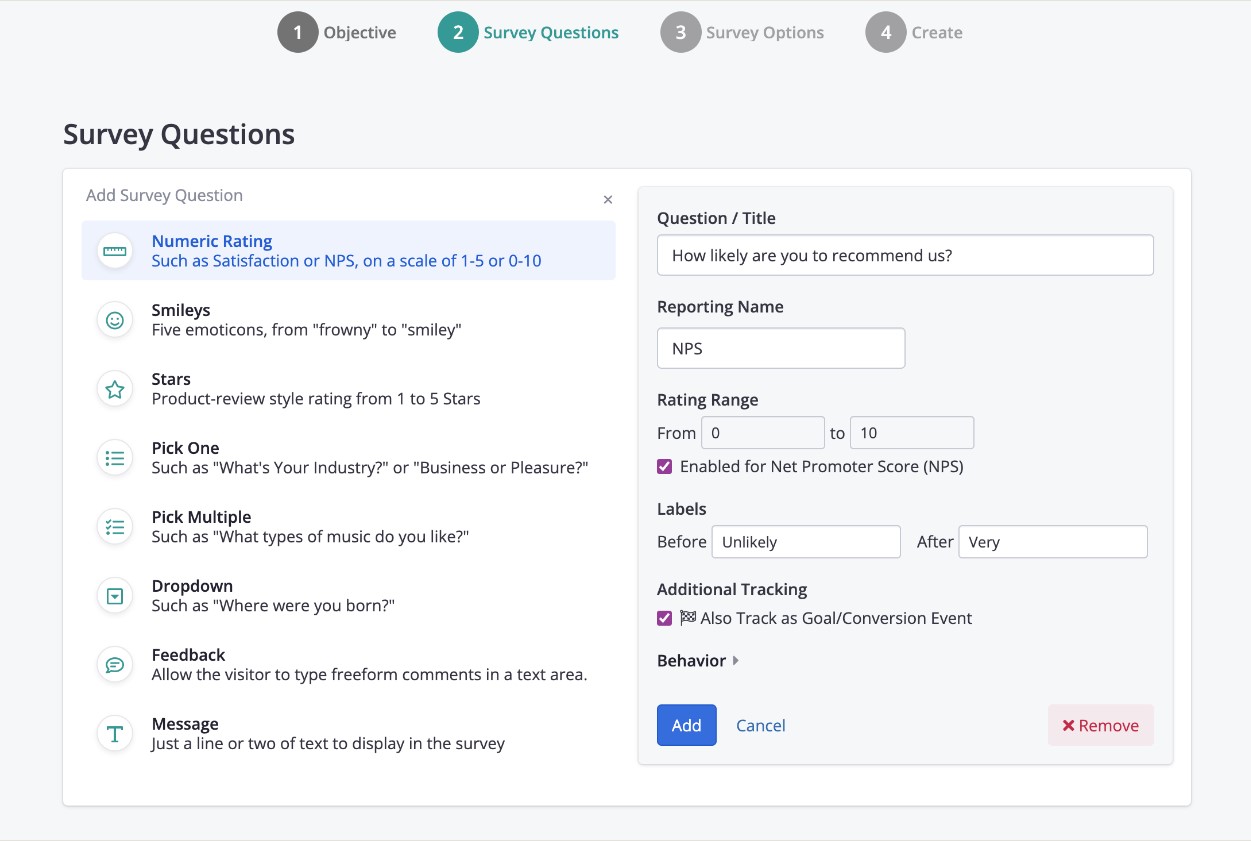Viewport: 1251px width, 841px height.
Task: Choose the Dropdown question icon
Action: [x=115, y=596]
